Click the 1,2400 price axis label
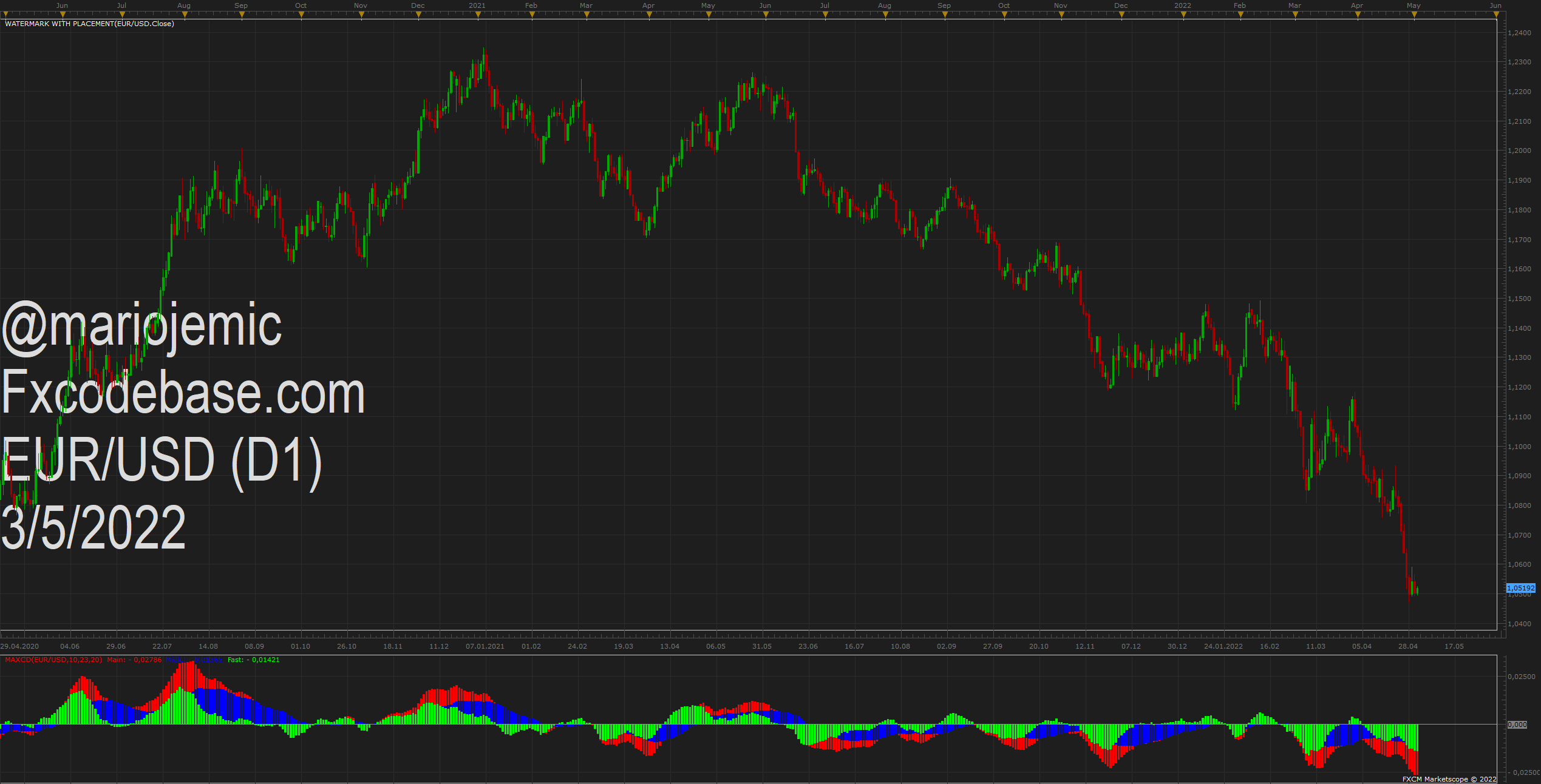 pyautogui.click(x=1519, y=33)
